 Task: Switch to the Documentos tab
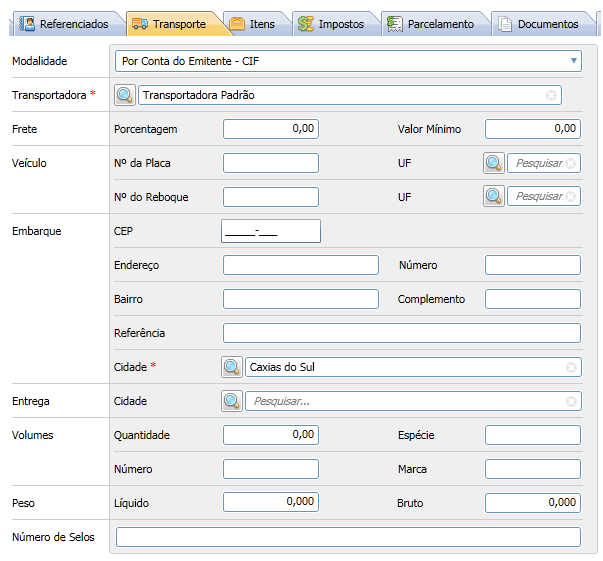pyautogui.click(x=542, y=24)
